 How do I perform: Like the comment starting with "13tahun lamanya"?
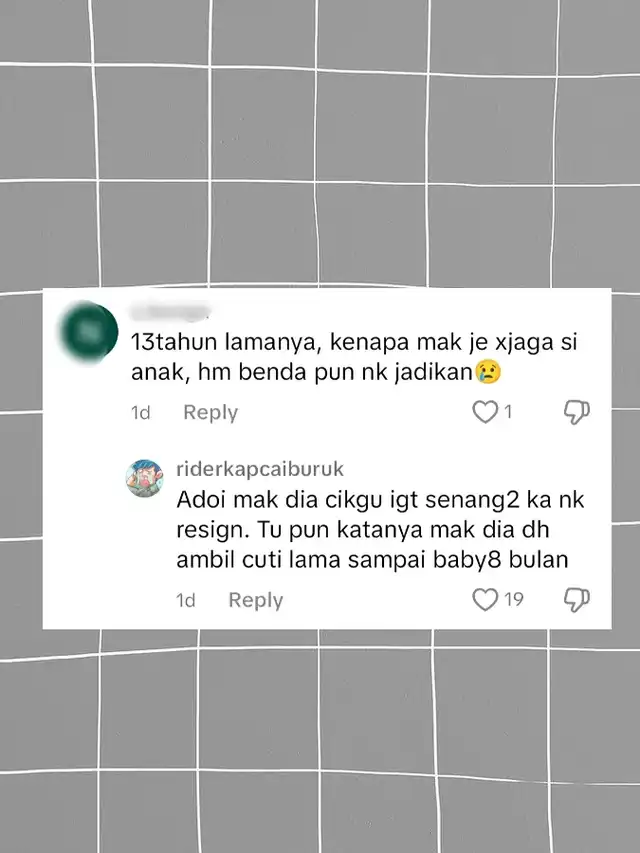(485, 412)
